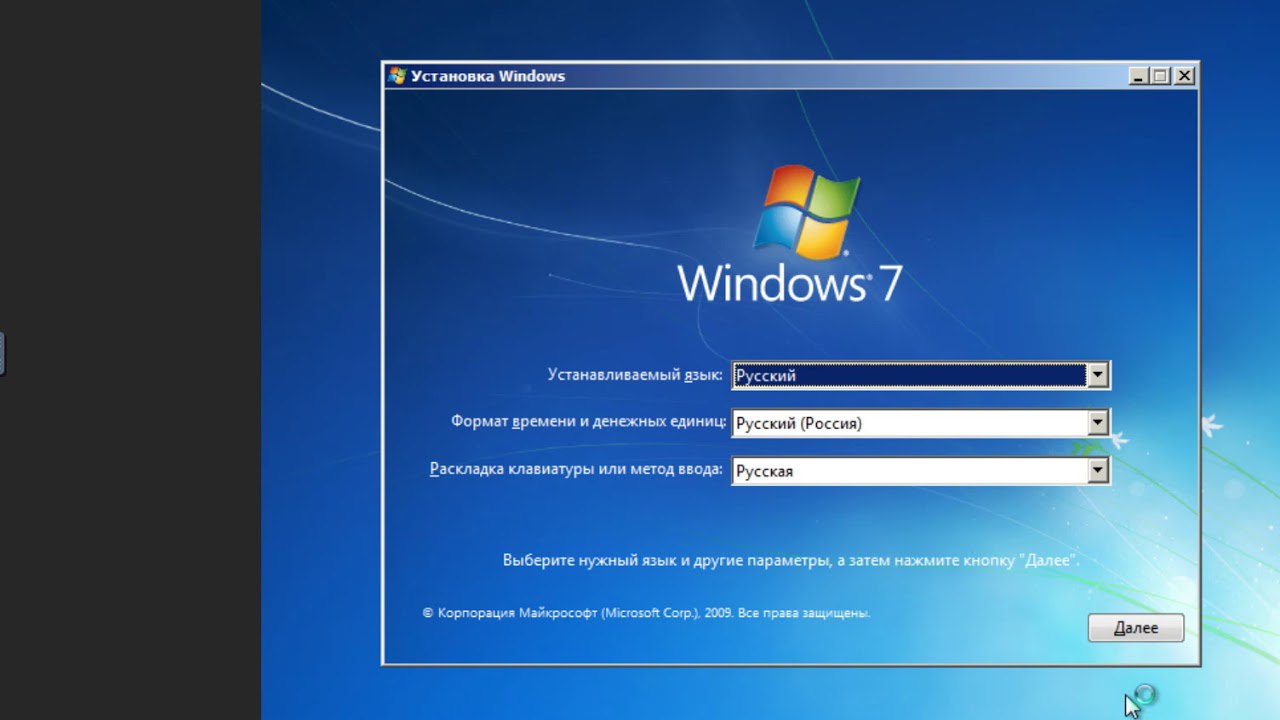Expand the Формат времени и денежных единиц dropdown arrow
Viewport: 1280px width, 720px height.
(1098, 423)
